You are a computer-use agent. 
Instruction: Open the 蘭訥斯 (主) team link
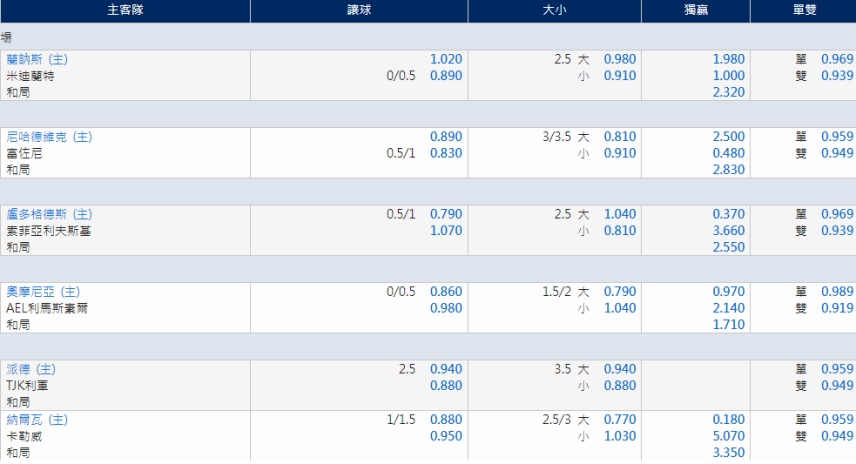37,59
